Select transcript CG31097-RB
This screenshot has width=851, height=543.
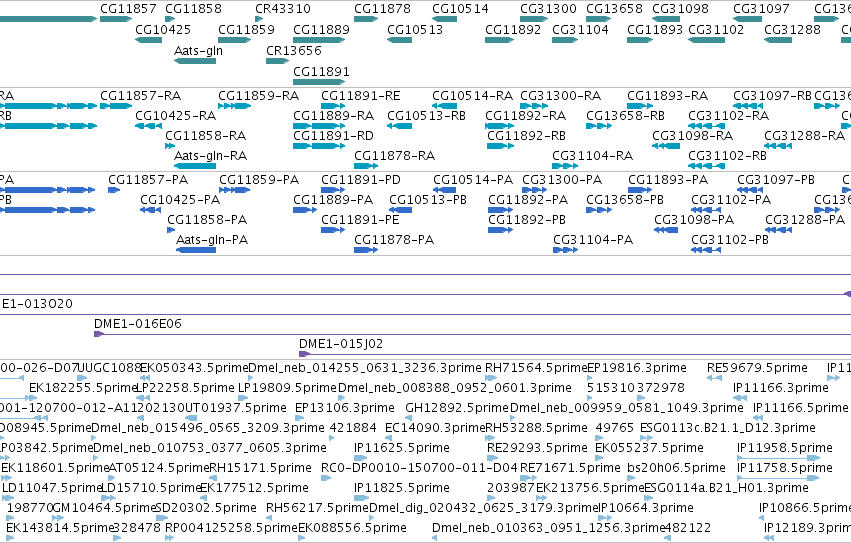(772, 96)
